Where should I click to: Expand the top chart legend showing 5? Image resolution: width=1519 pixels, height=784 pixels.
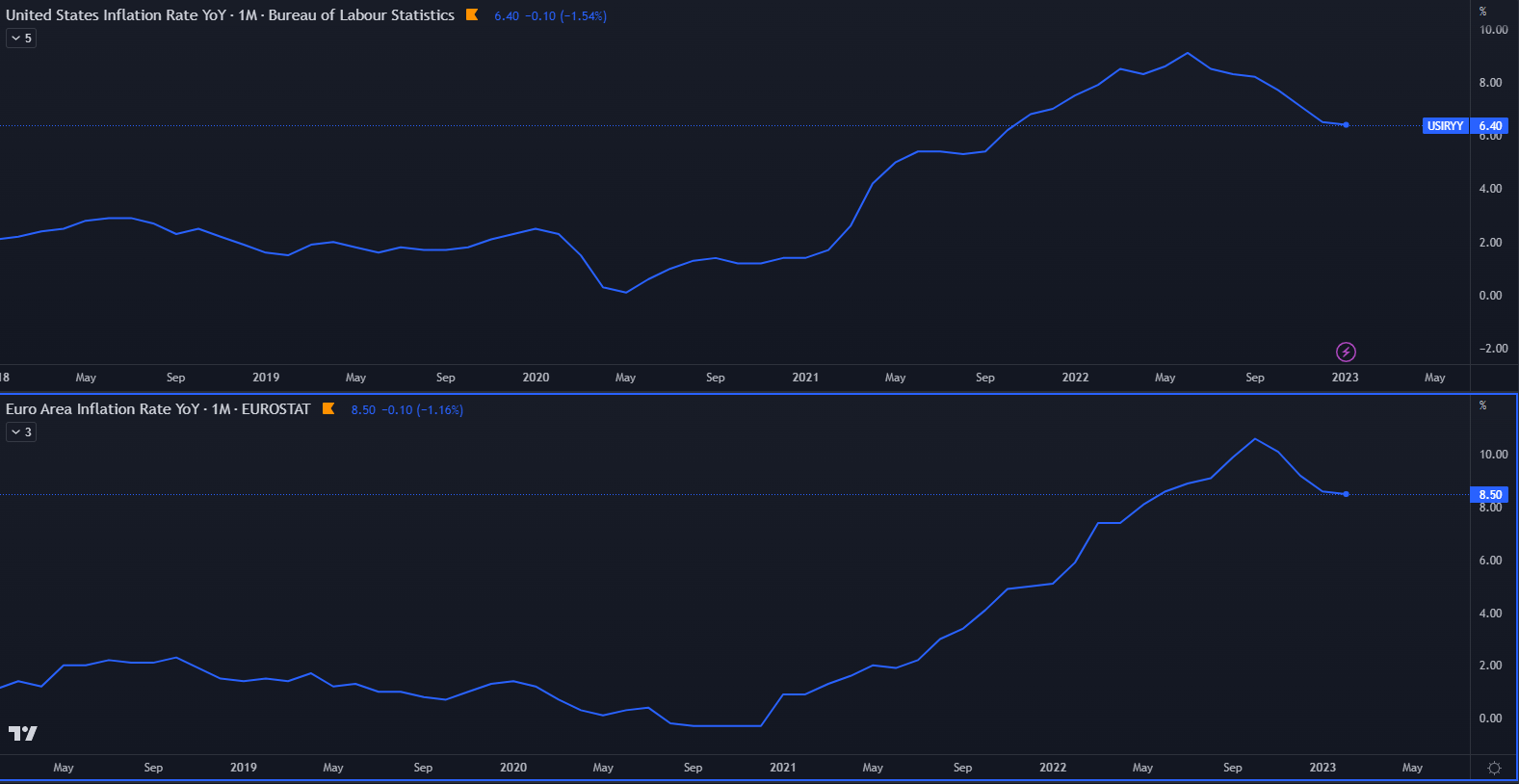(21, 39)
